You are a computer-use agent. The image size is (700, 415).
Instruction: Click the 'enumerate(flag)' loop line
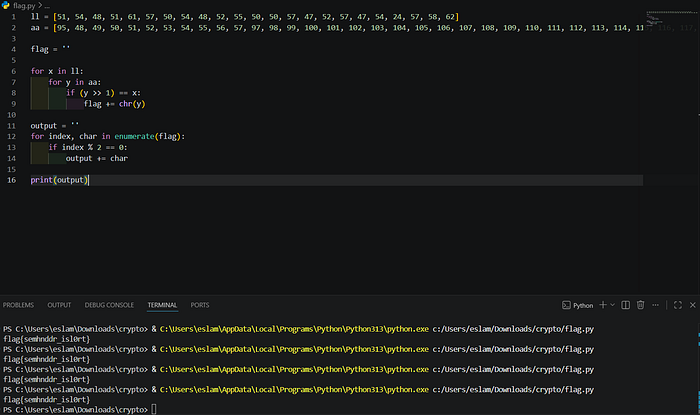pyautogui.click(x=108, y=137)
